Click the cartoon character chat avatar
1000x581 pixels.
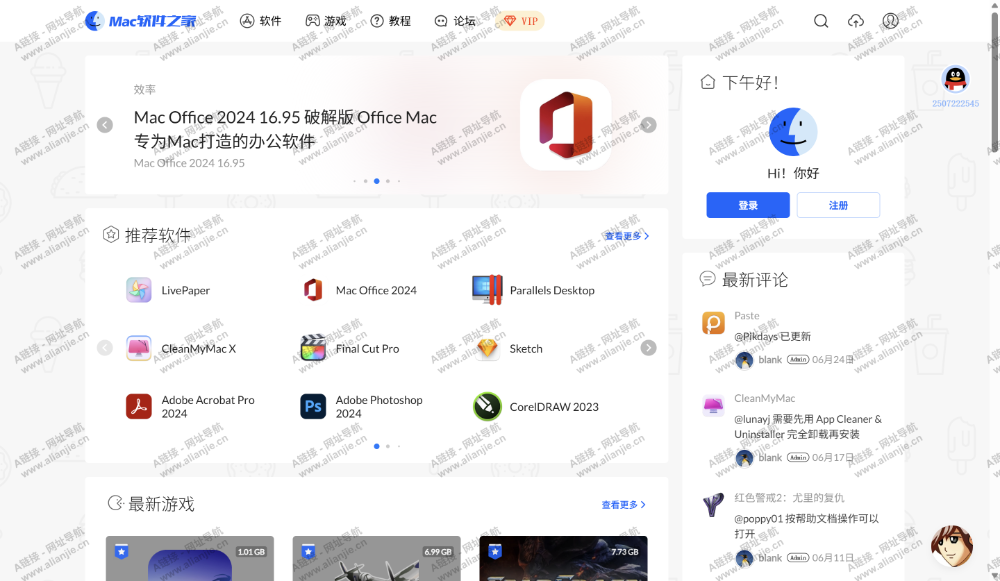[x=952, y=547]
